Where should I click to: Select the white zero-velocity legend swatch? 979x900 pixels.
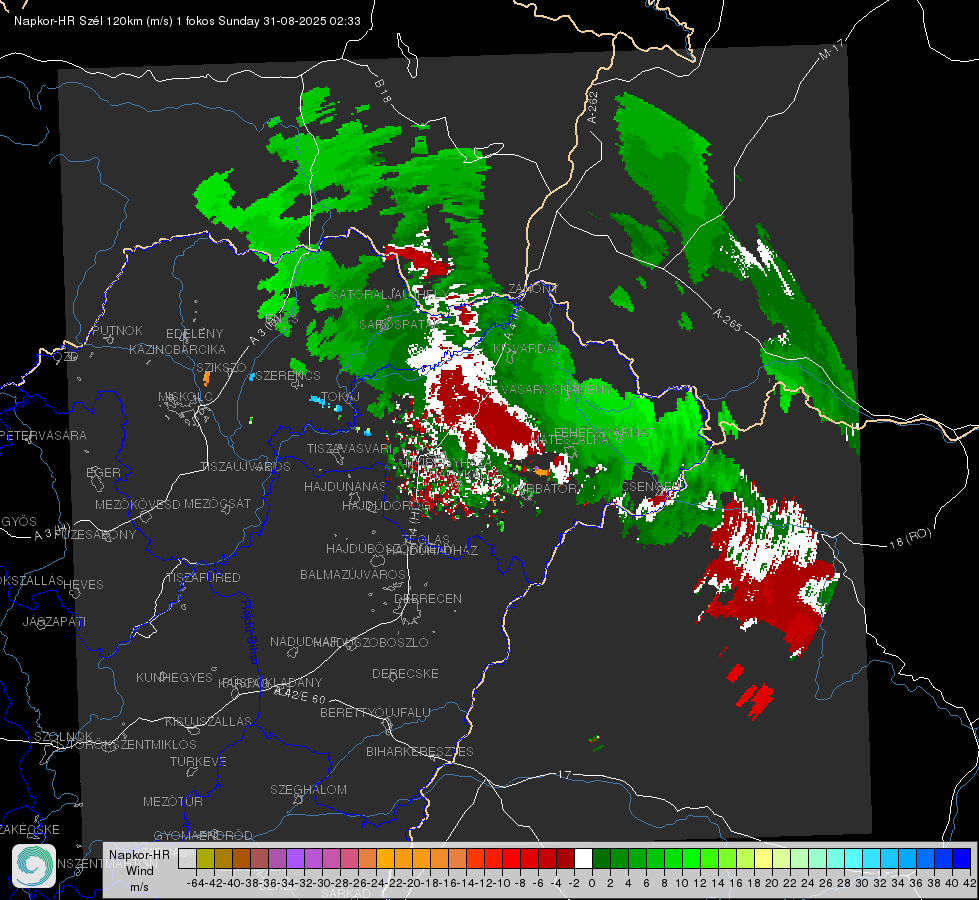point(583,859)
